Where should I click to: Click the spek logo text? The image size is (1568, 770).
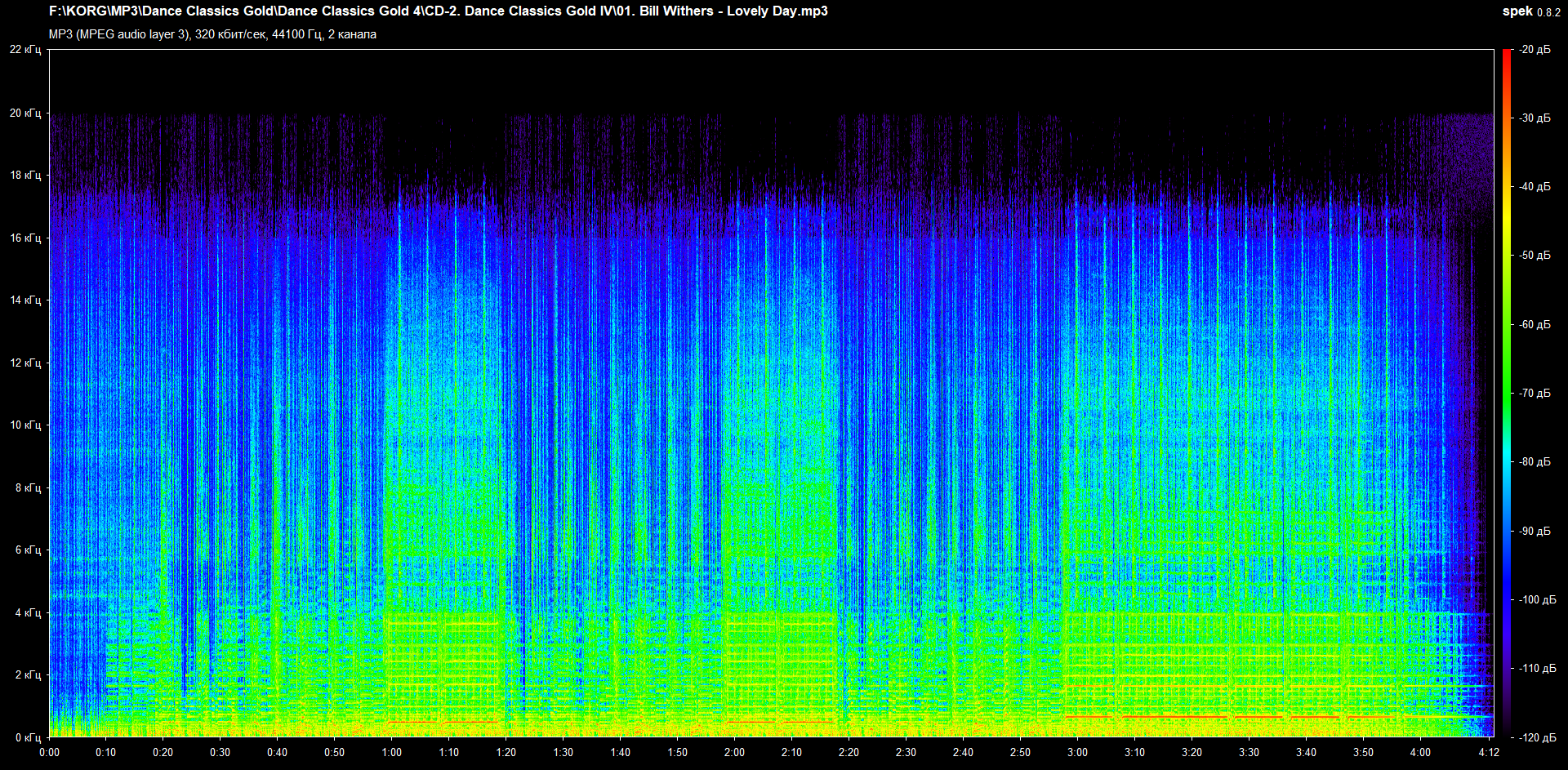pos(1517,11)
